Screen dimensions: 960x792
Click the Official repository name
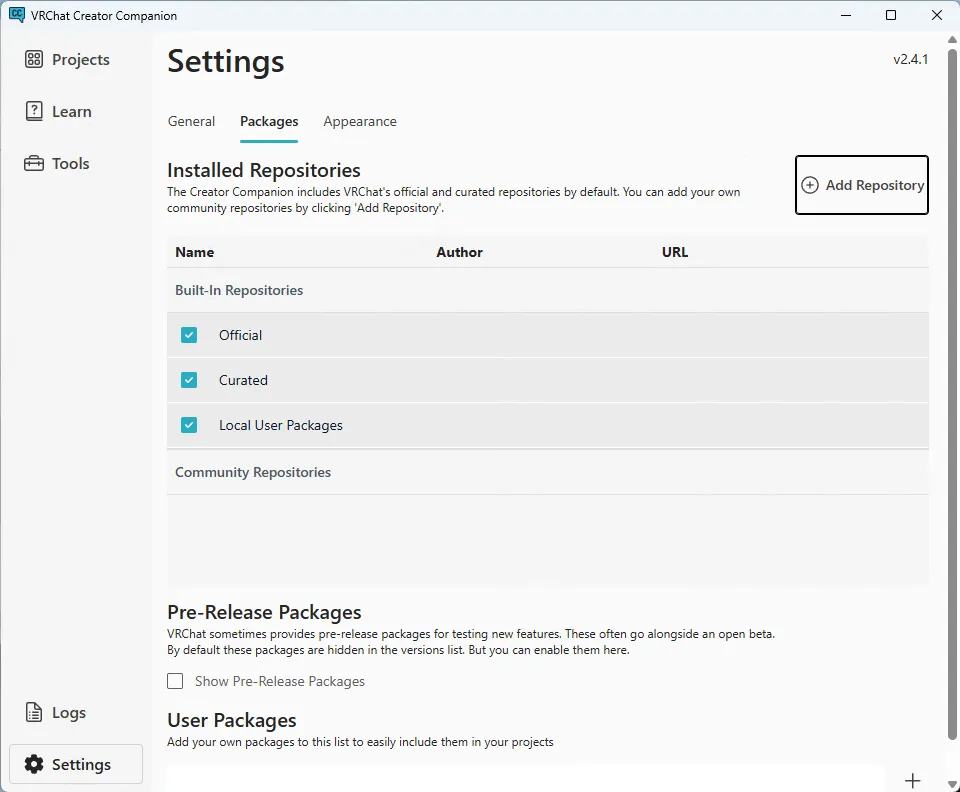pyautogui.click(x=241, y=335)
